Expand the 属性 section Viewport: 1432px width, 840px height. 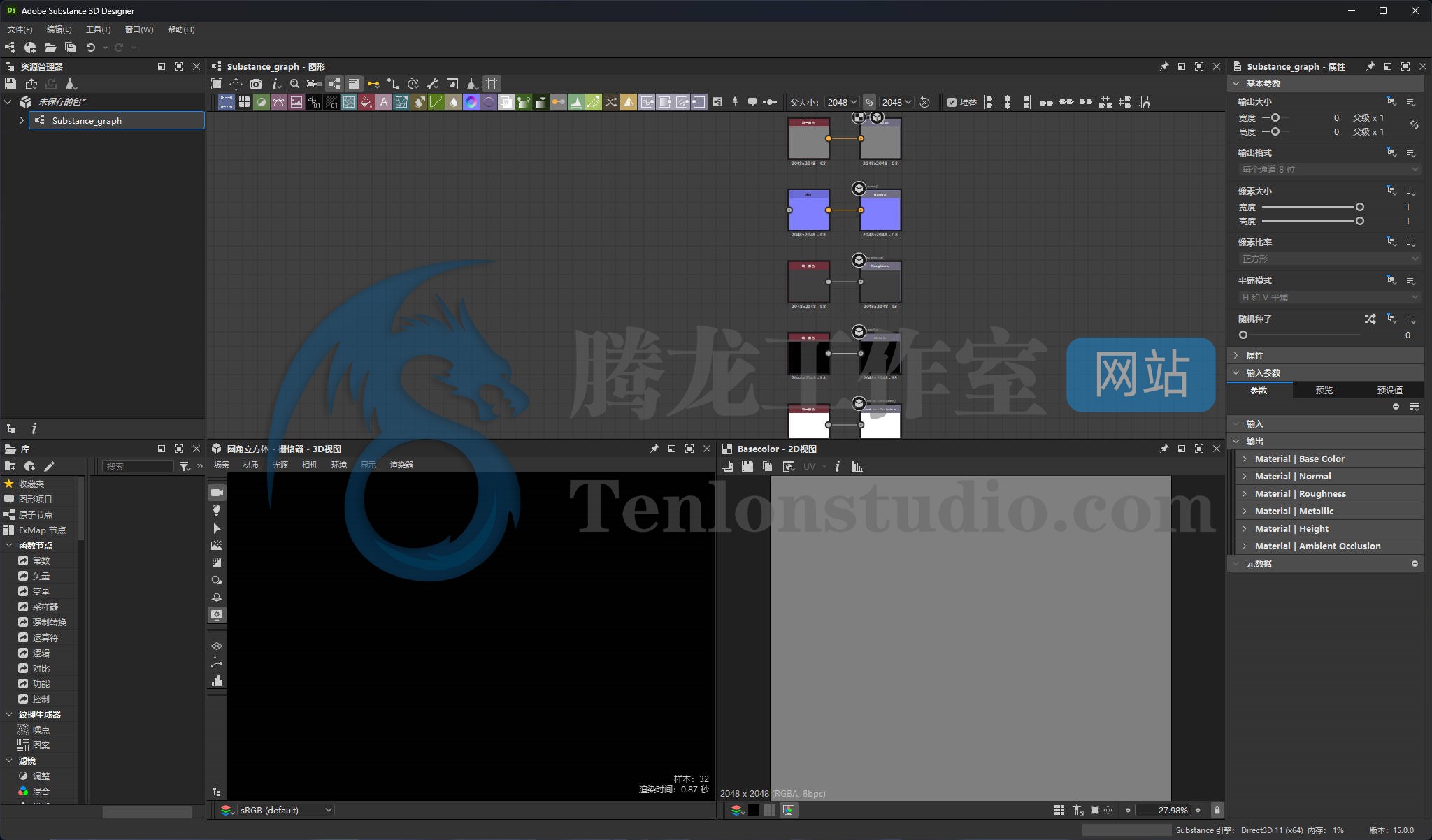click(x=1236, y=355)
